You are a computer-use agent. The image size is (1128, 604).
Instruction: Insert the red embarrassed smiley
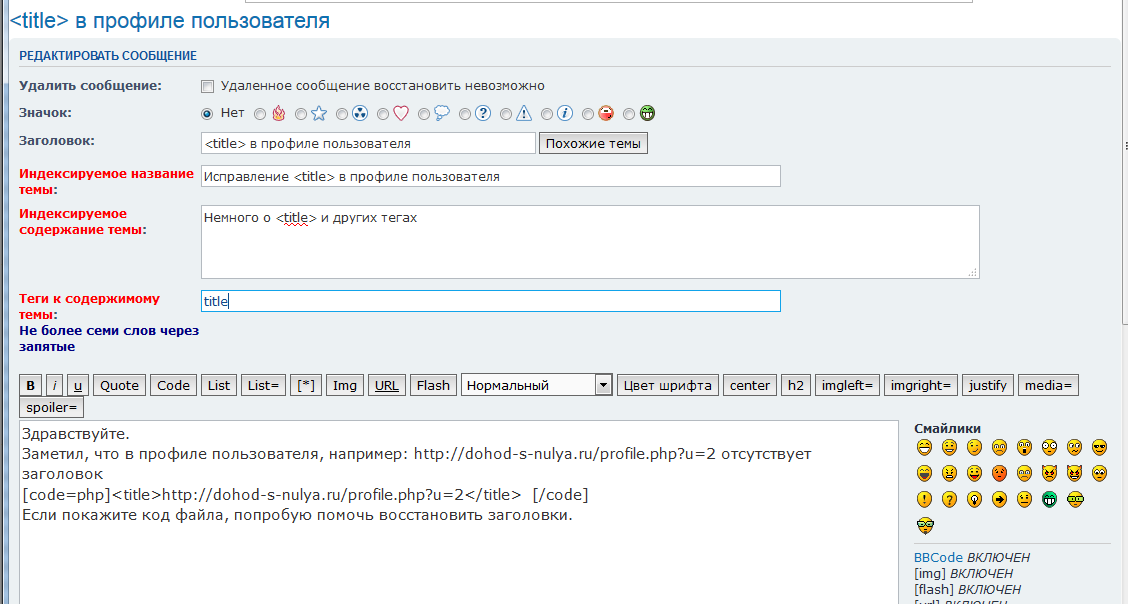click(999, 473)
